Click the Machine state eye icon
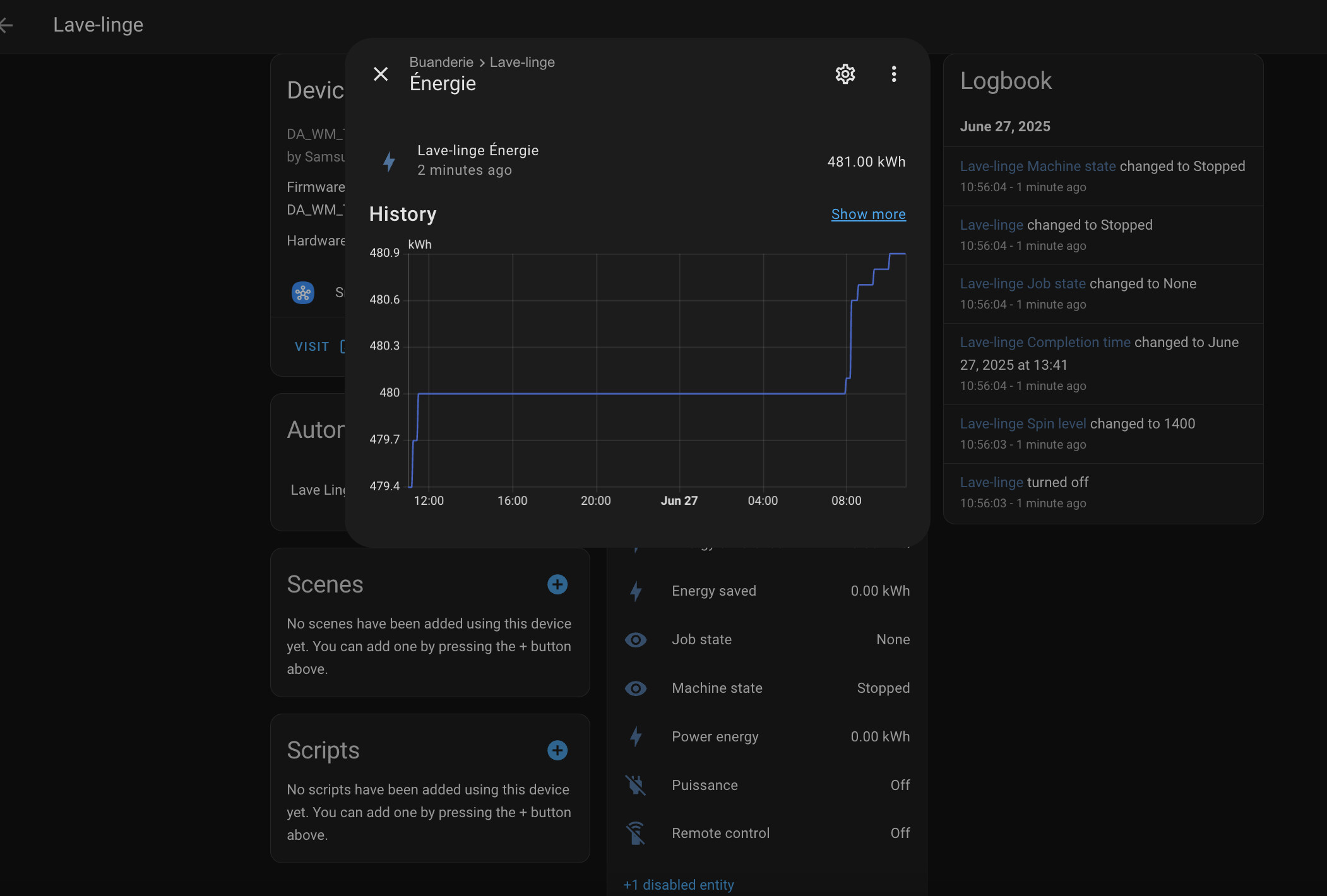1327x896 pixels. point(635,688)
